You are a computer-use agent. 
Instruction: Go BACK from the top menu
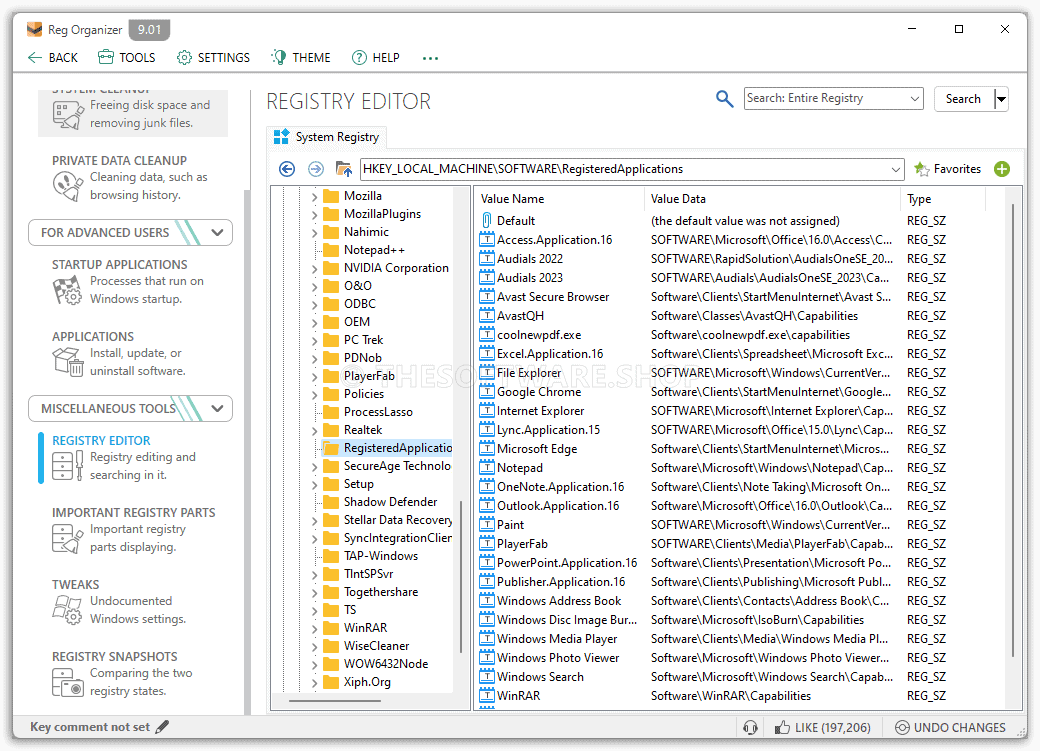(x=53, y=58)
